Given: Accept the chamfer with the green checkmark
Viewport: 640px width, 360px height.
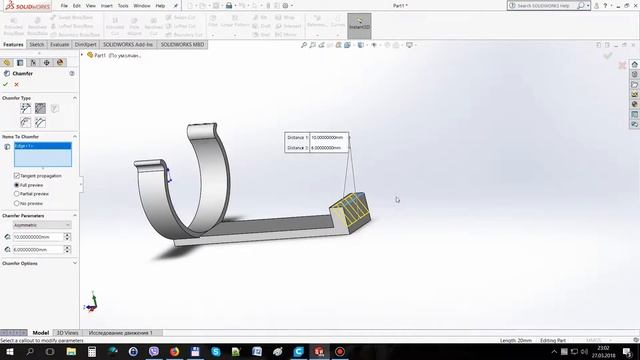Looking at the screenshot, I should tap(5, 84).
